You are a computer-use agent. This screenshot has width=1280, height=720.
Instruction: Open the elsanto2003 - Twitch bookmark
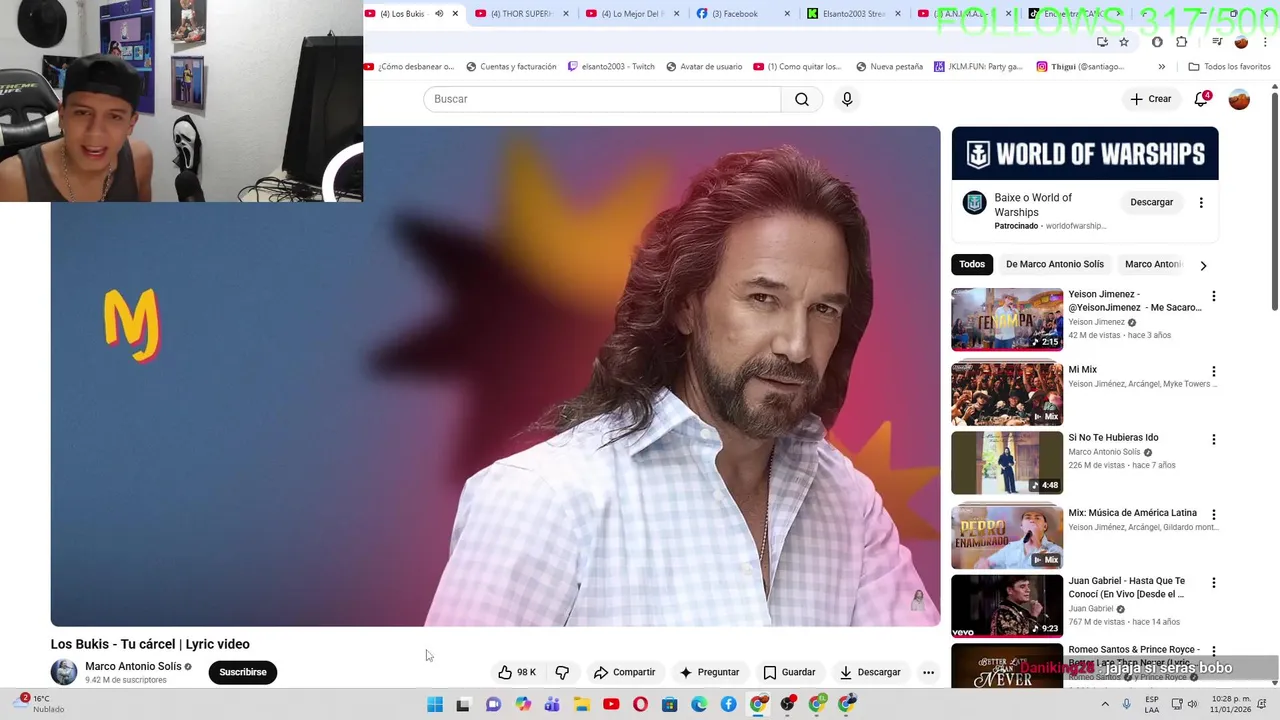click(611, 67)
